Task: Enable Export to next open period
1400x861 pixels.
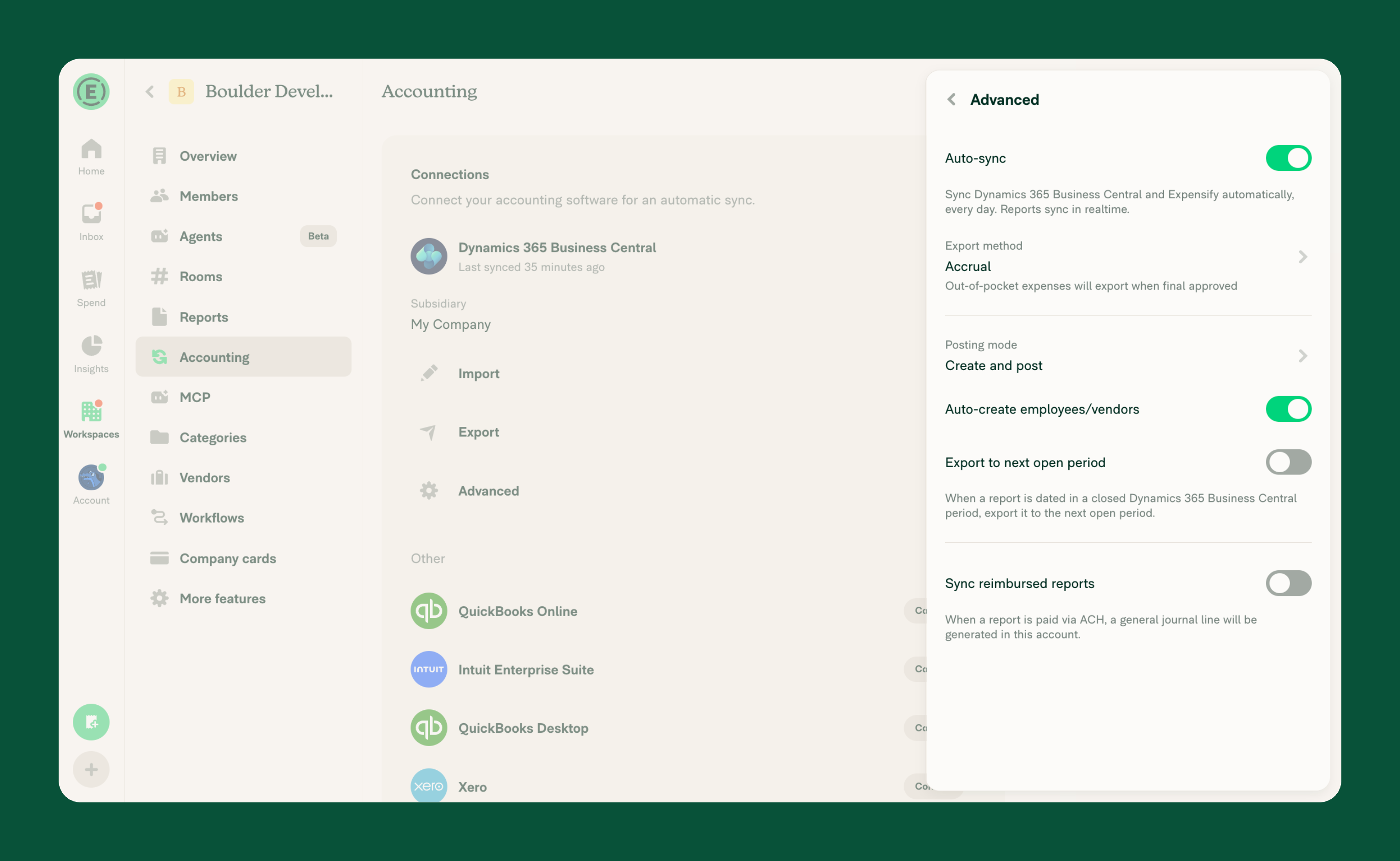Action: pyautogui.click(x=1288, y=462)
